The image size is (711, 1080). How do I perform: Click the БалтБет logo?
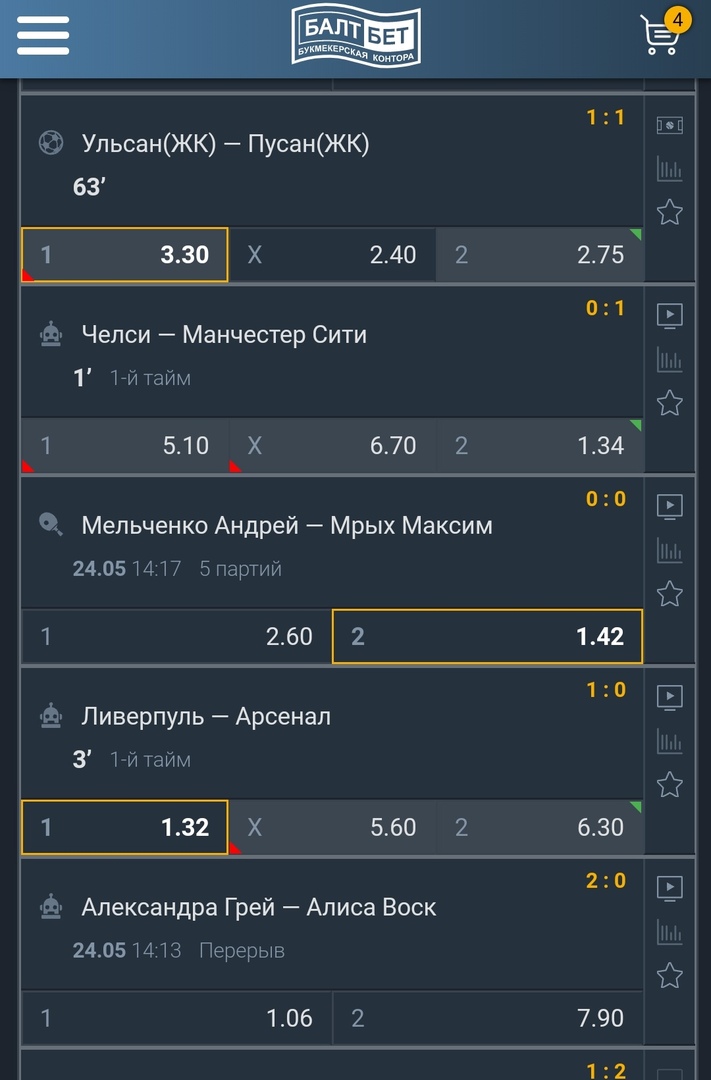(x=356, y=33)
